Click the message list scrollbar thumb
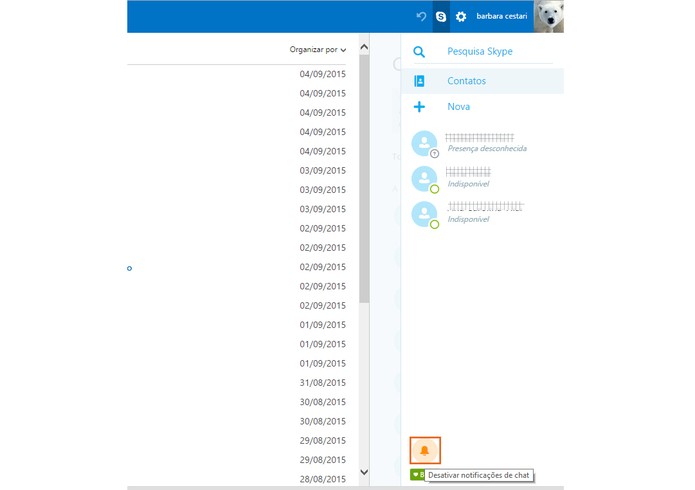This screenshot has width=695, height=490. 364,178
